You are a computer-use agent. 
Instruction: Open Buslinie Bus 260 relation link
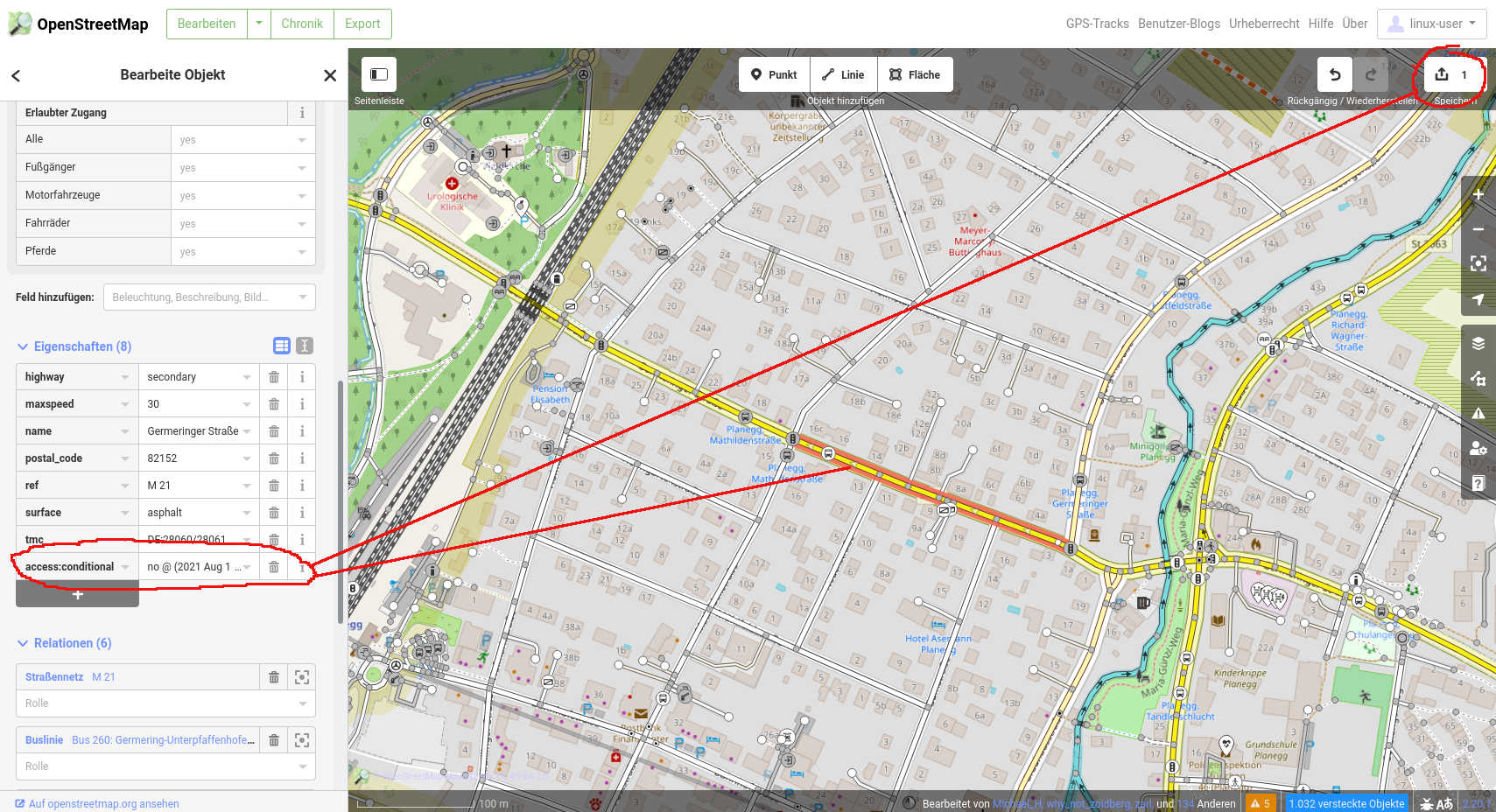[140, 740]
